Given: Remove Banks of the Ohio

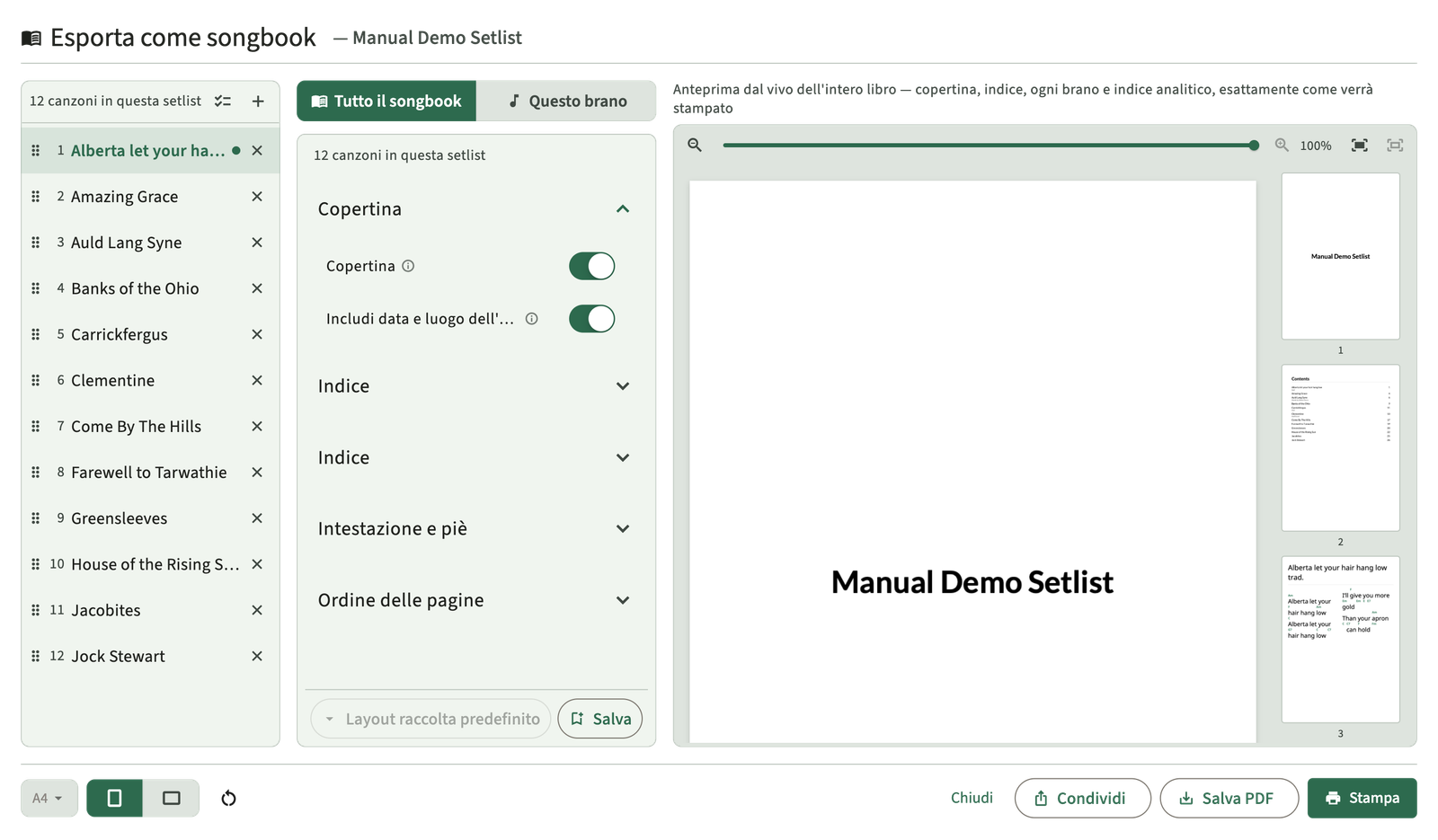Looking at the screenshot, I should pos(257,288).
